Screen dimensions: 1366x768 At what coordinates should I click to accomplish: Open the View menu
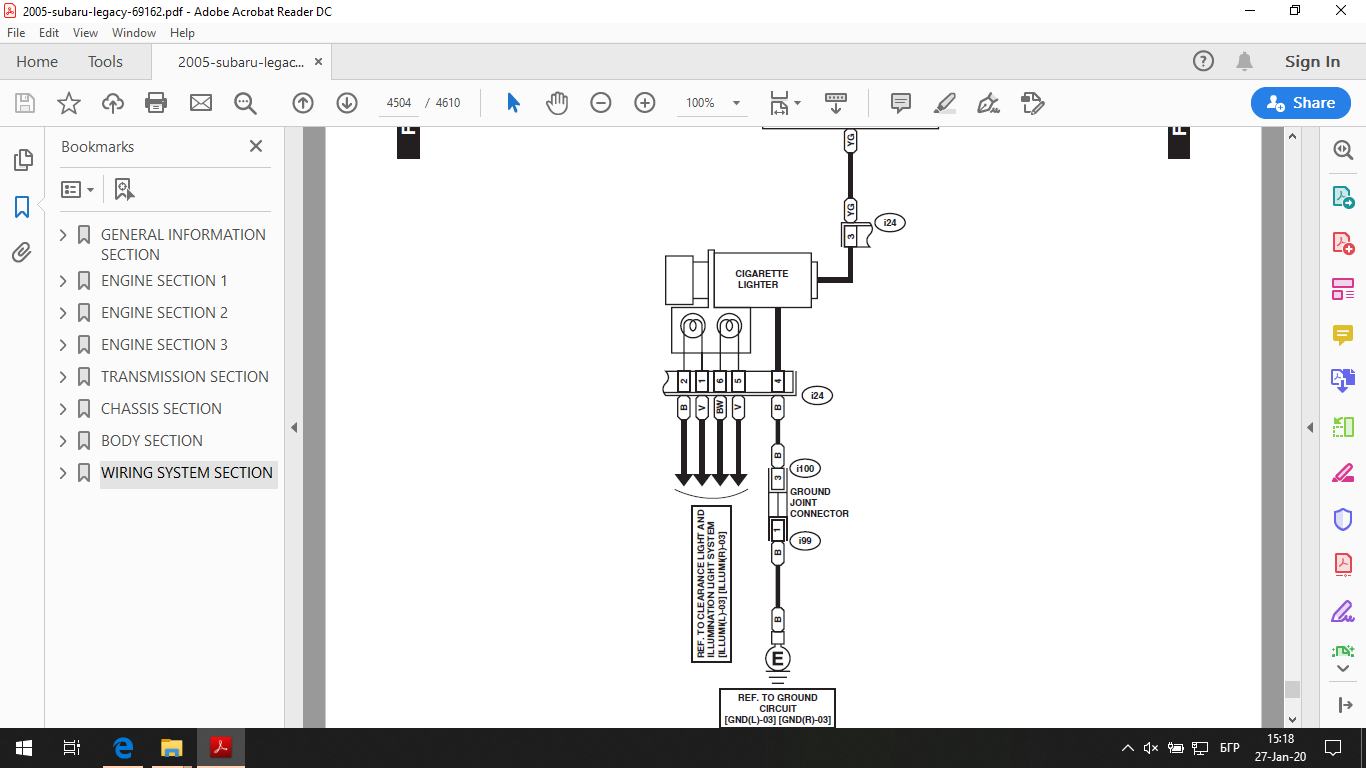85,33
